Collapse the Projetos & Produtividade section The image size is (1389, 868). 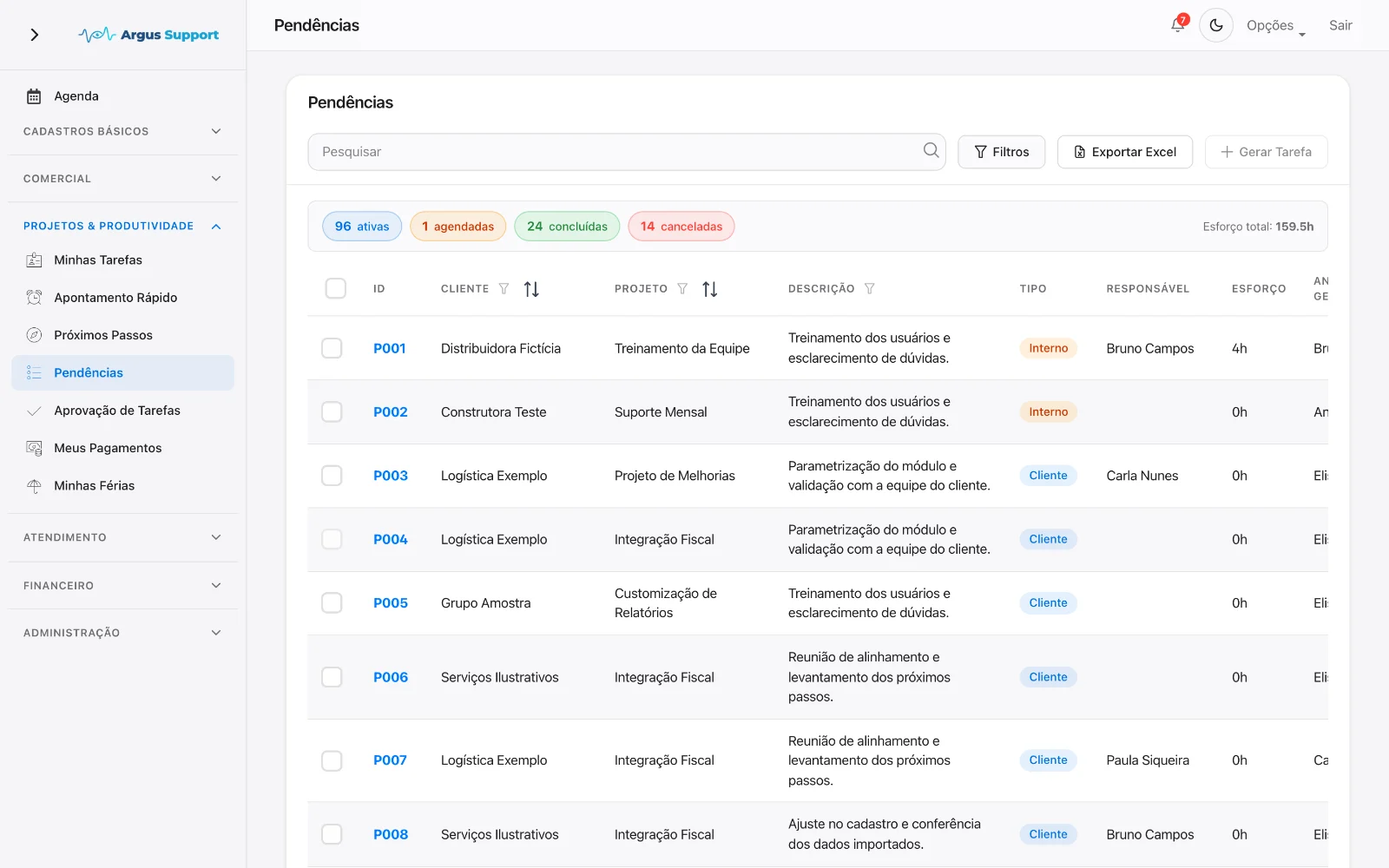[122, 226]
